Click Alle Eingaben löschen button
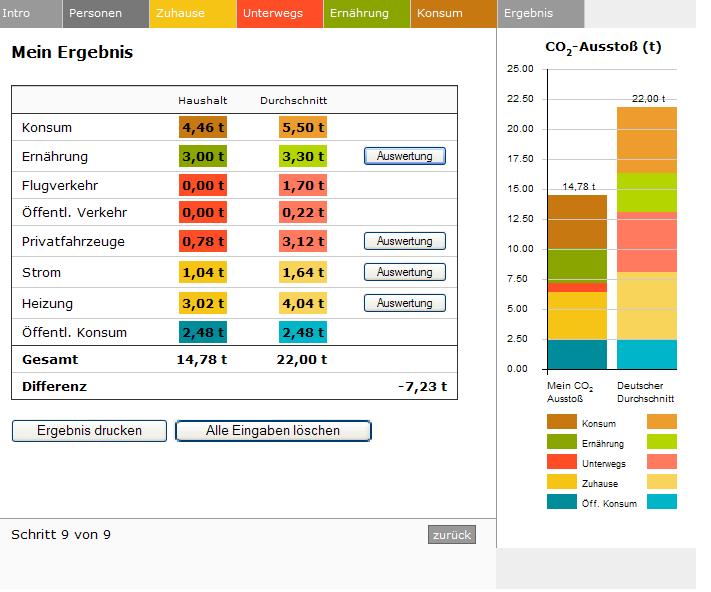Image resolution: width=711 pixels, height=592 pixels. (273, 431)
